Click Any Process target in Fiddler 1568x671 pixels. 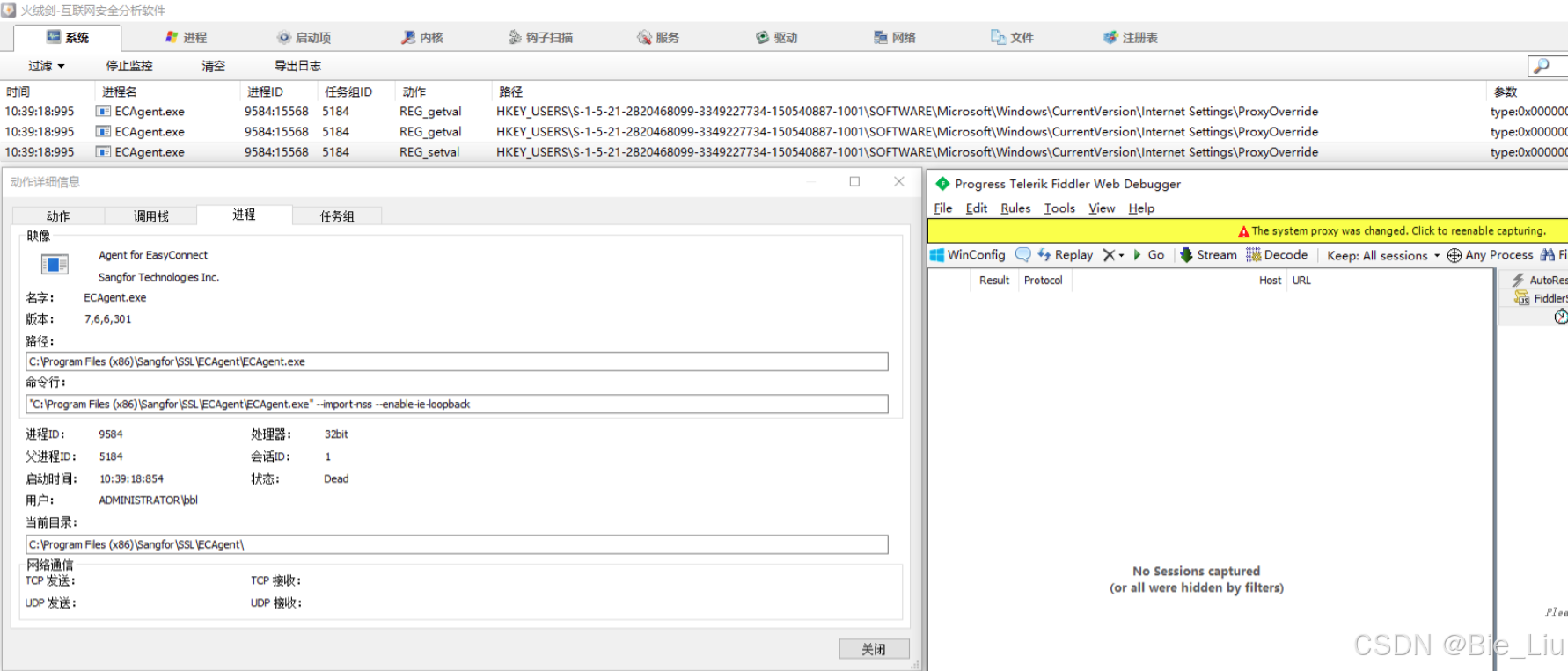tap(1490, 255)
